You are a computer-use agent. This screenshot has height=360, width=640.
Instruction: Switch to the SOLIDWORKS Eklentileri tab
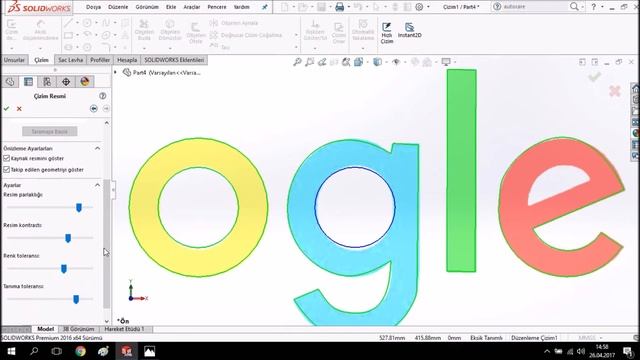(174, 60)
